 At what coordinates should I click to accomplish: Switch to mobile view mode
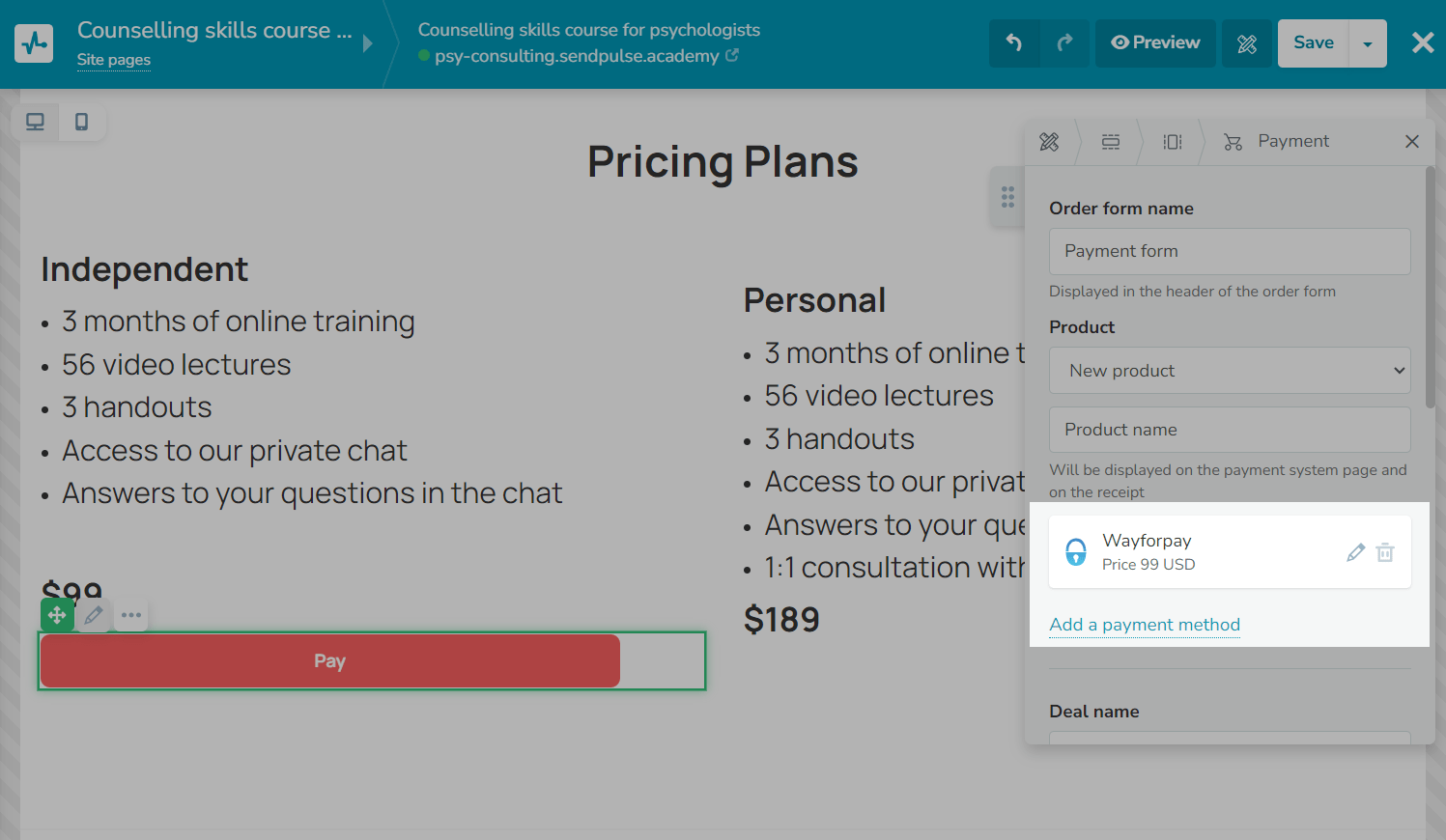pyautogui.click(x=82, y=122)
